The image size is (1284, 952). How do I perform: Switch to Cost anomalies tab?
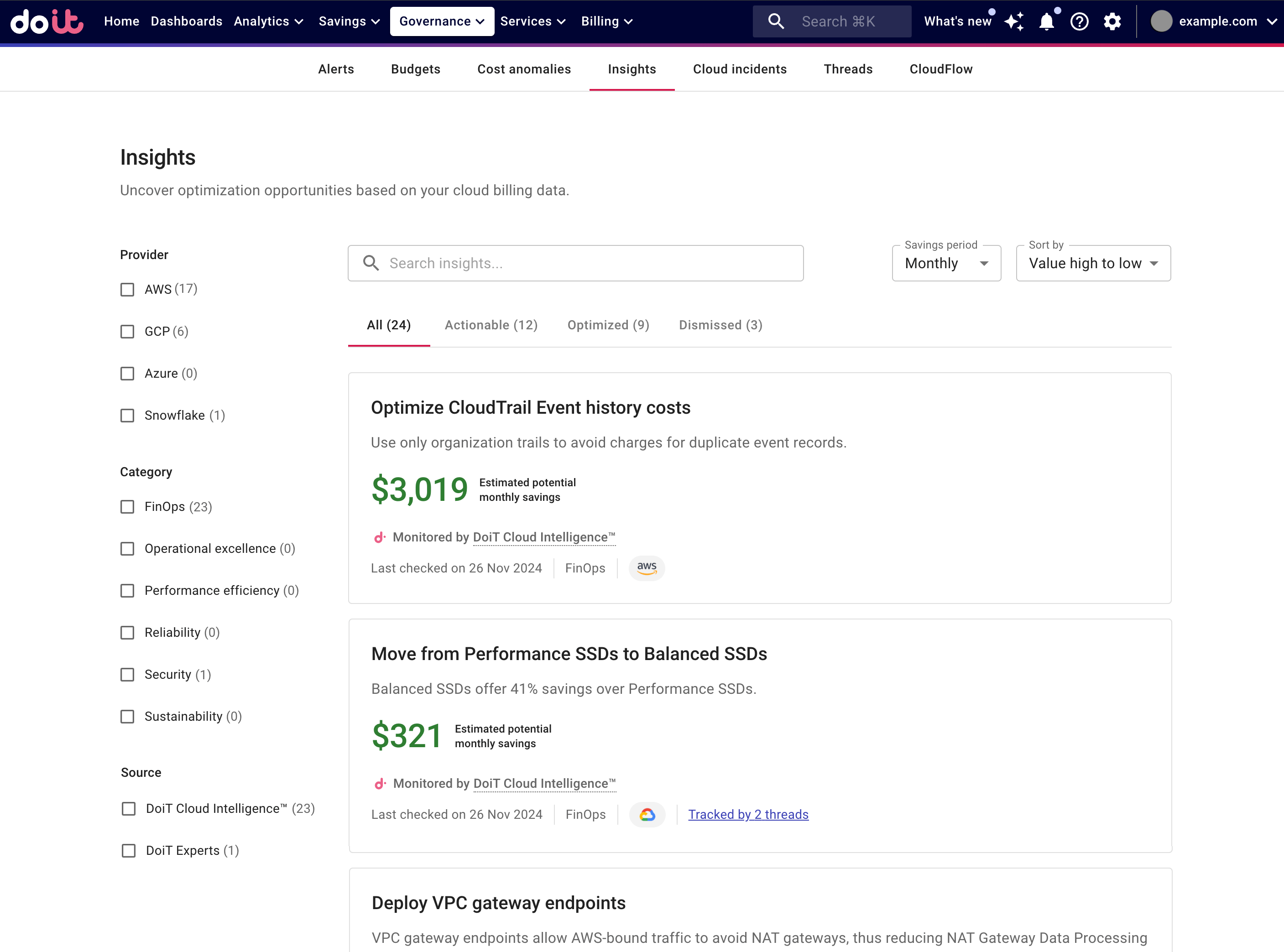pyautogui.click(x=524, y=69)
